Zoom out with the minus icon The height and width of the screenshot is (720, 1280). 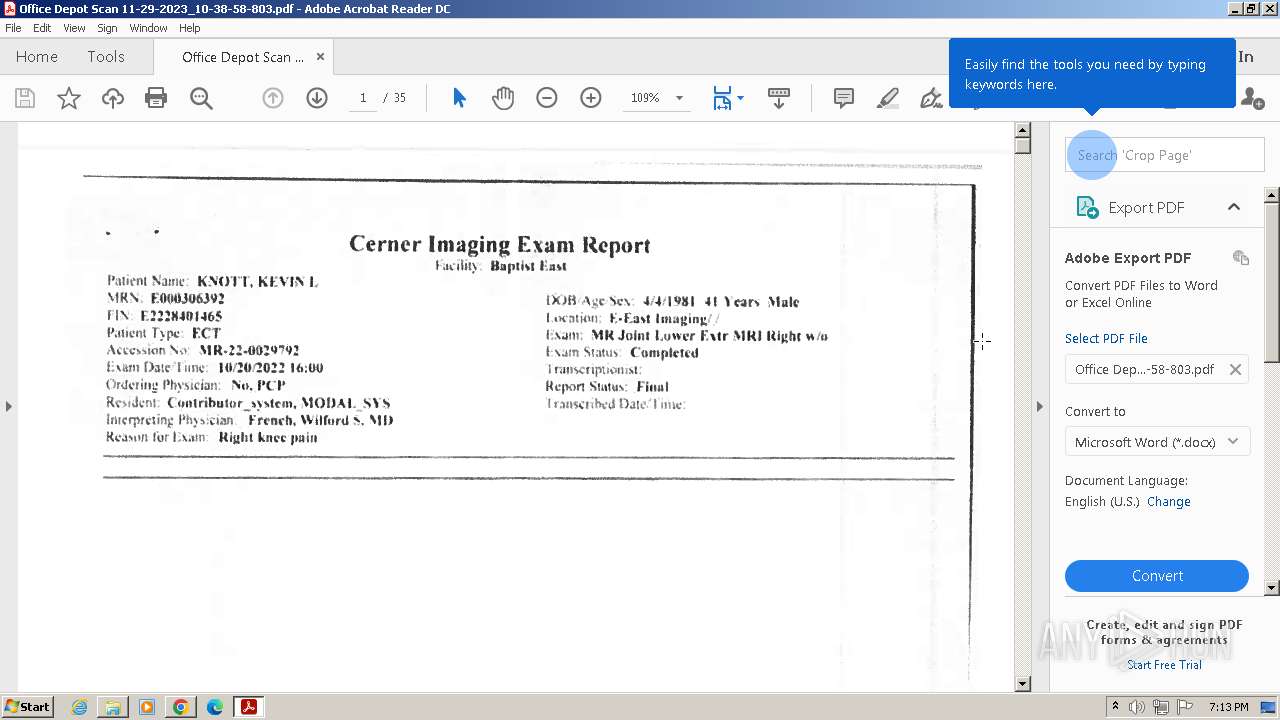[547, 98]
